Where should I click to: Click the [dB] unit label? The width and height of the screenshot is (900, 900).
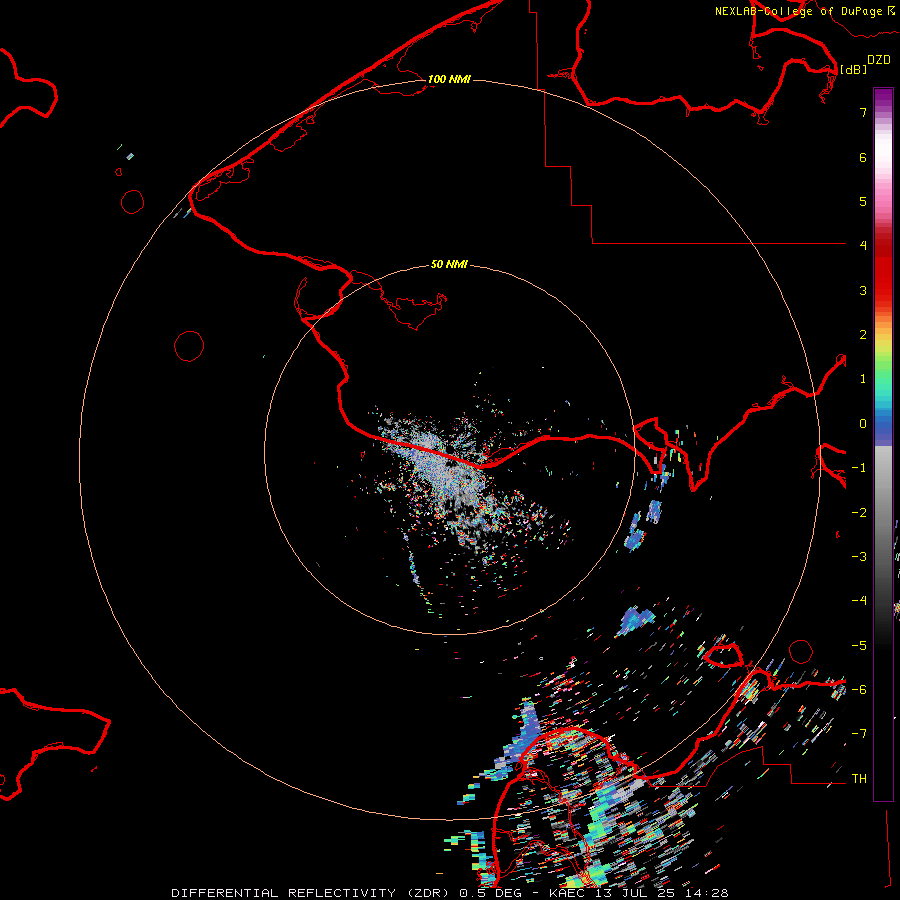[x=854, y=69]
